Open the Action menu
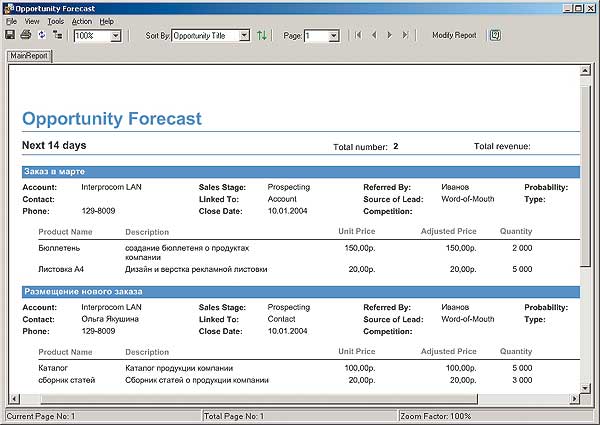 click(x=81, y=21)
